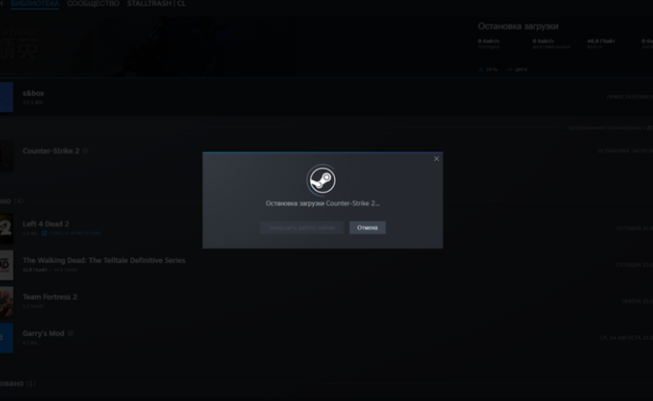Open the STALLTRASH | CL profile tab

click(156, 4)
